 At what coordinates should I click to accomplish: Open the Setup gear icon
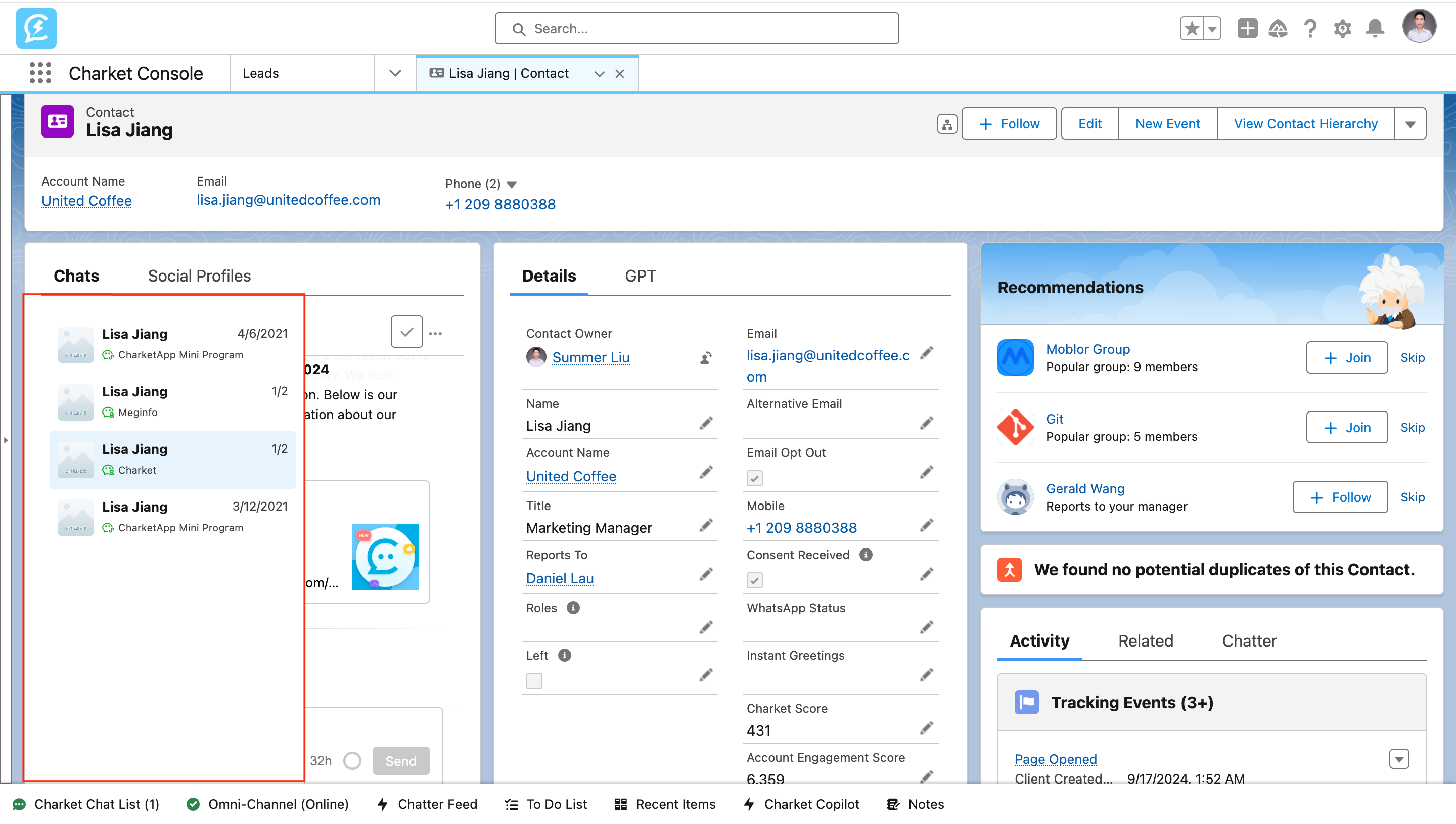[1342, 28]
